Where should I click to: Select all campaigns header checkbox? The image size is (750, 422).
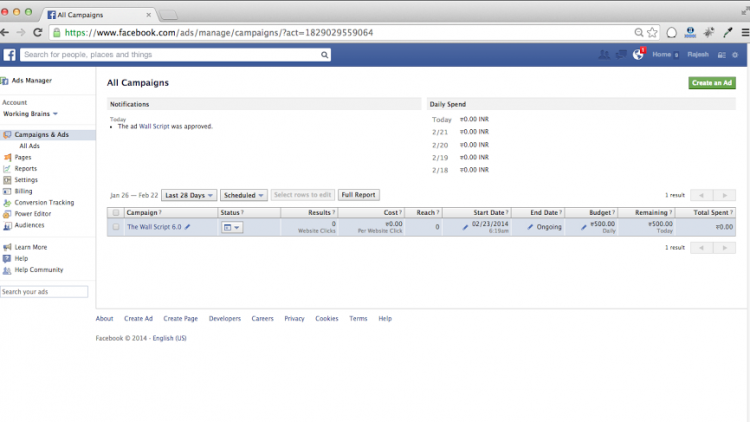pyautogui.click(x=116, y=212)
